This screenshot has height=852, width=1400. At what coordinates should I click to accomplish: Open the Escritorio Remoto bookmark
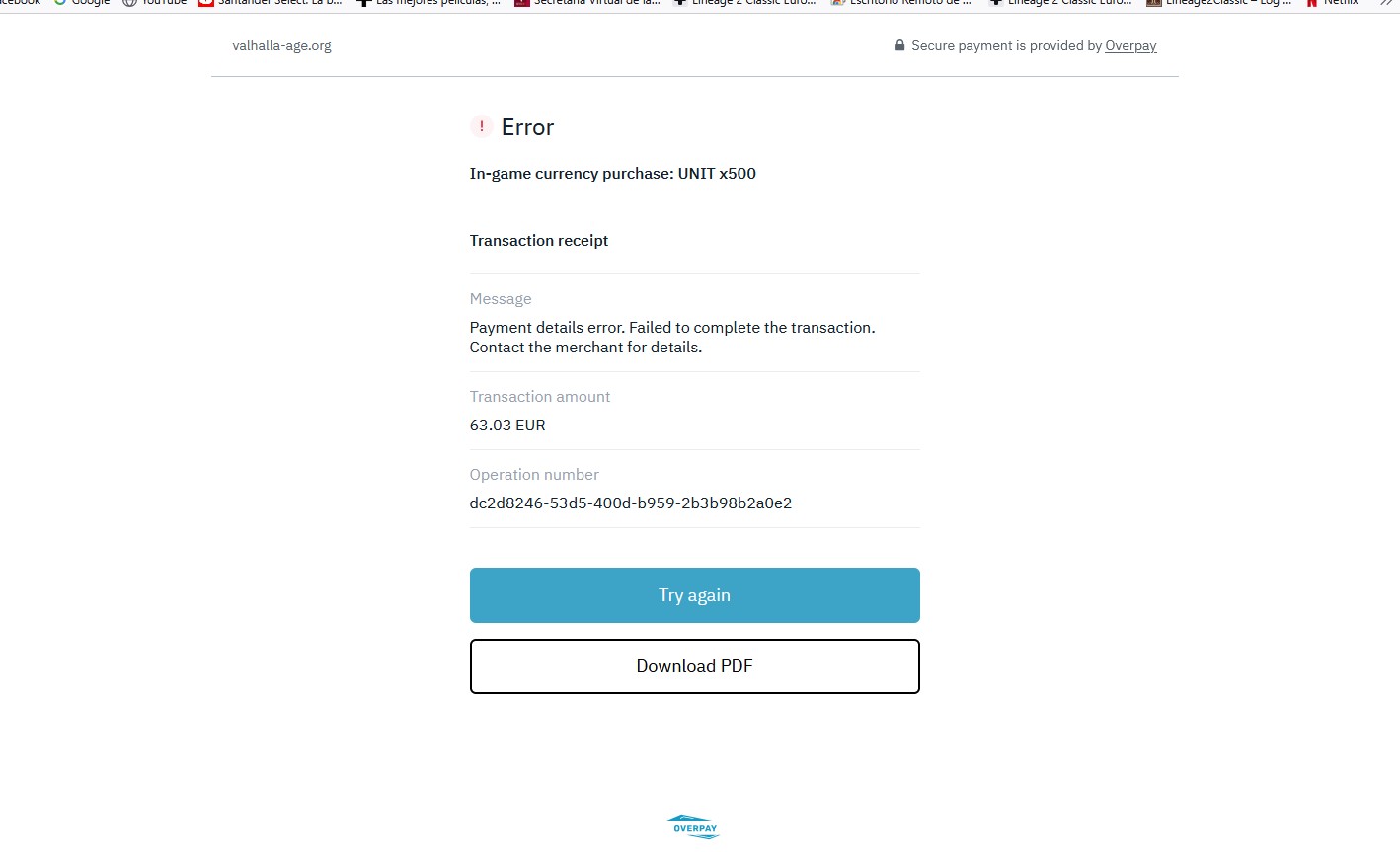coord(901,3)
